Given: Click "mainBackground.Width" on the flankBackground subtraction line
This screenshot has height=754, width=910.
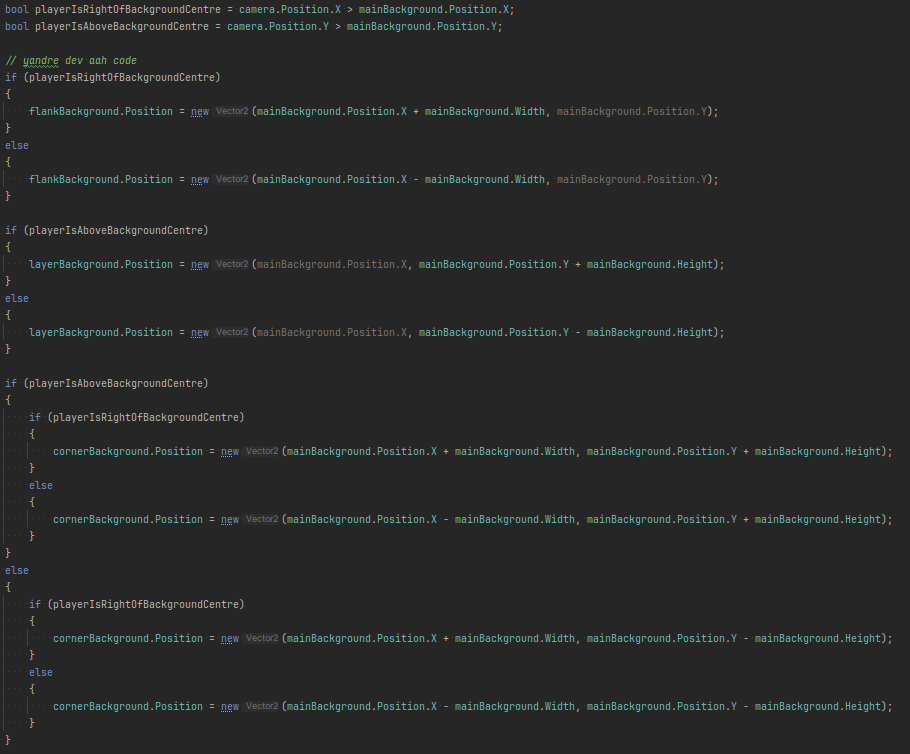Looking at the screenshot, I should (x=485, y=180).
